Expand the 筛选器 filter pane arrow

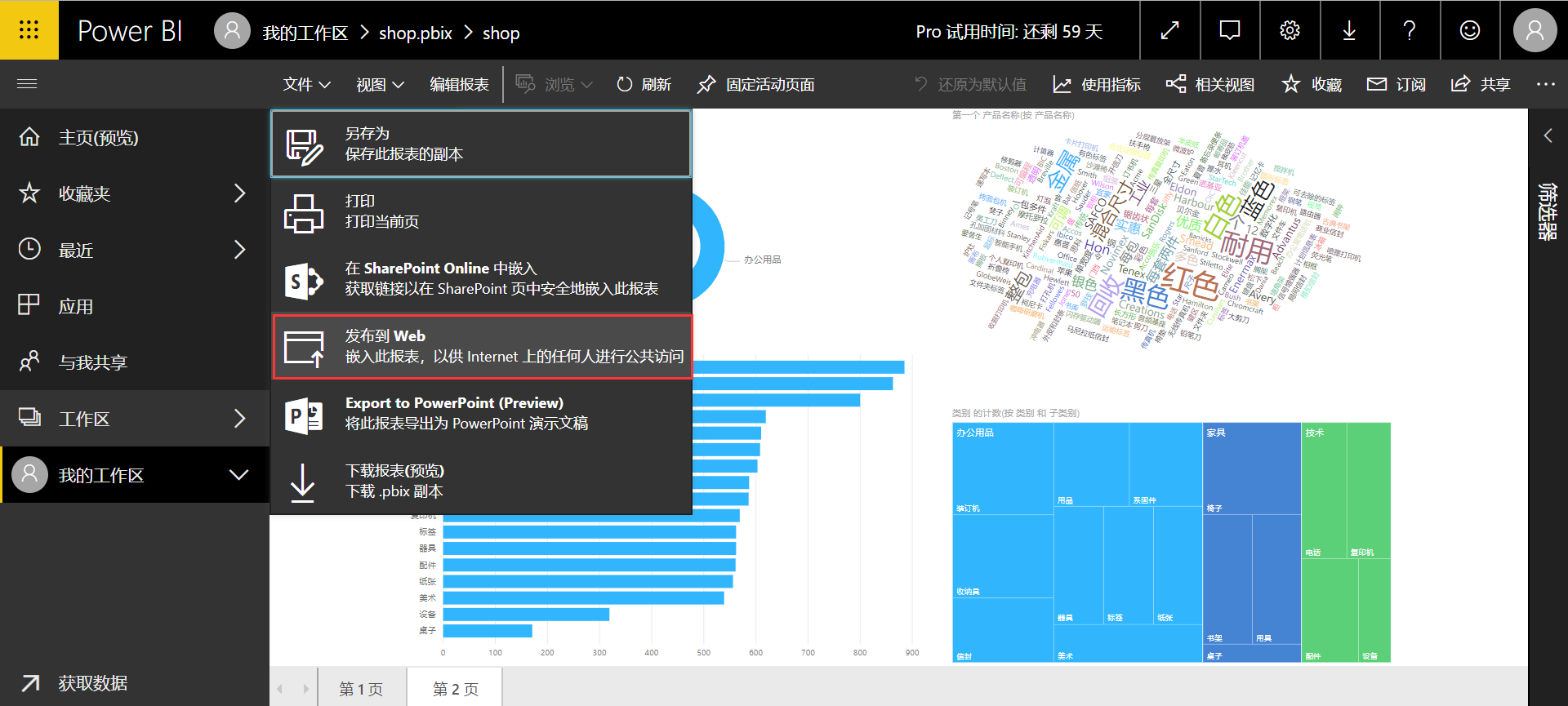(x=1547, y=135)
